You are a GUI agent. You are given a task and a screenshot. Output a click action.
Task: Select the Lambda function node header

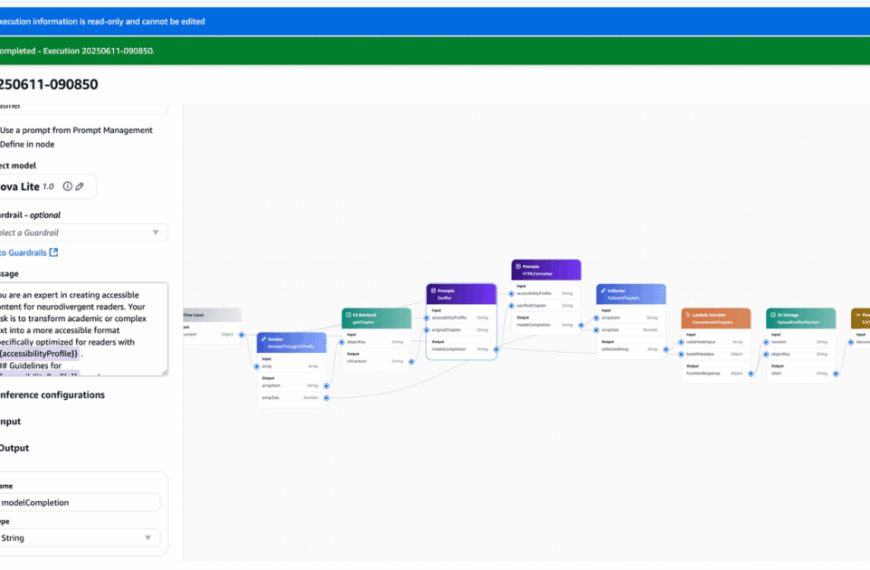pos(716,318)
